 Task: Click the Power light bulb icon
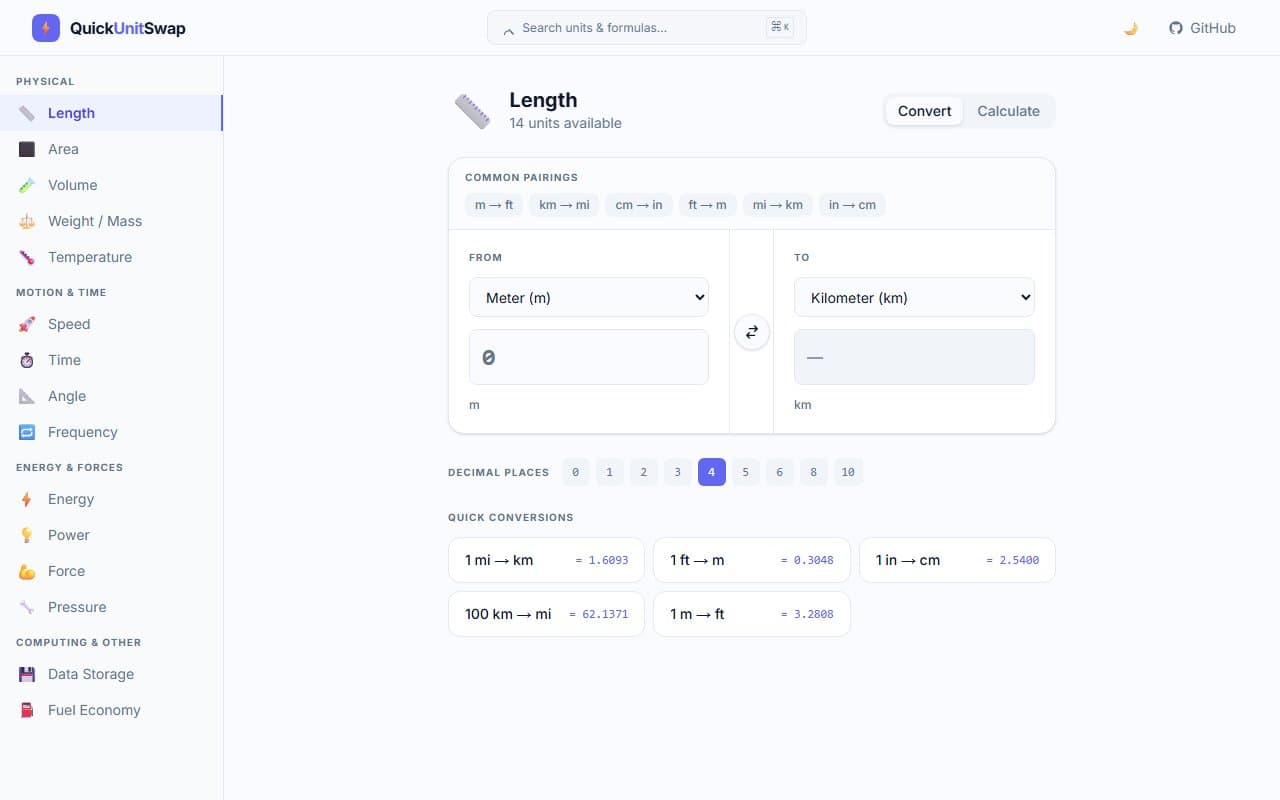pos(27,535)
